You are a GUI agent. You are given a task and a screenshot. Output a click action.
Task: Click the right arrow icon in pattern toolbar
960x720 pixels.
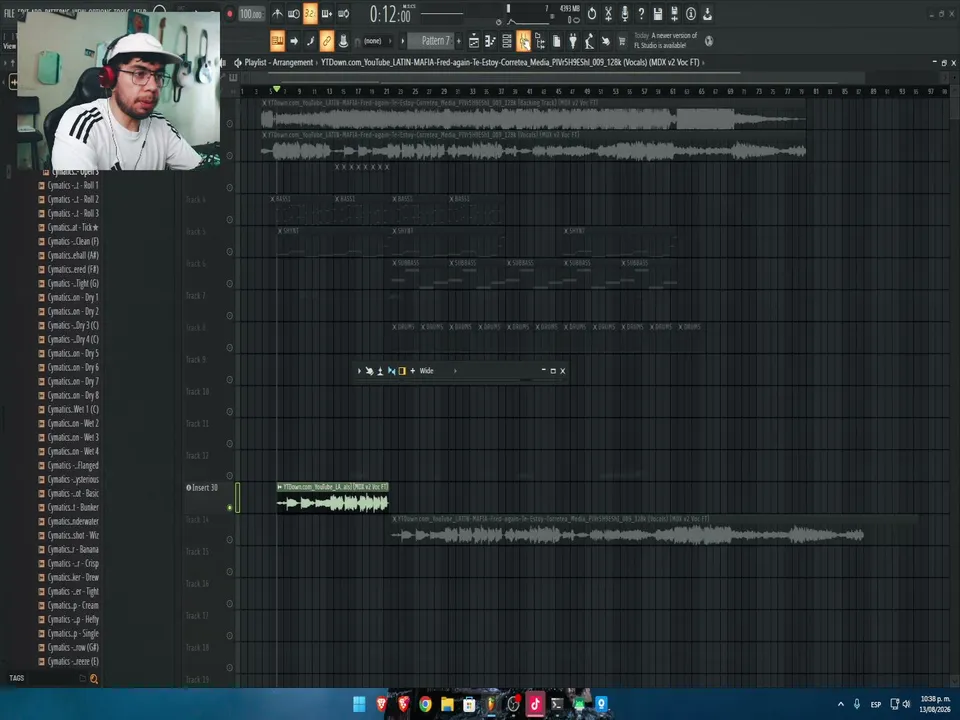point(294,41)
